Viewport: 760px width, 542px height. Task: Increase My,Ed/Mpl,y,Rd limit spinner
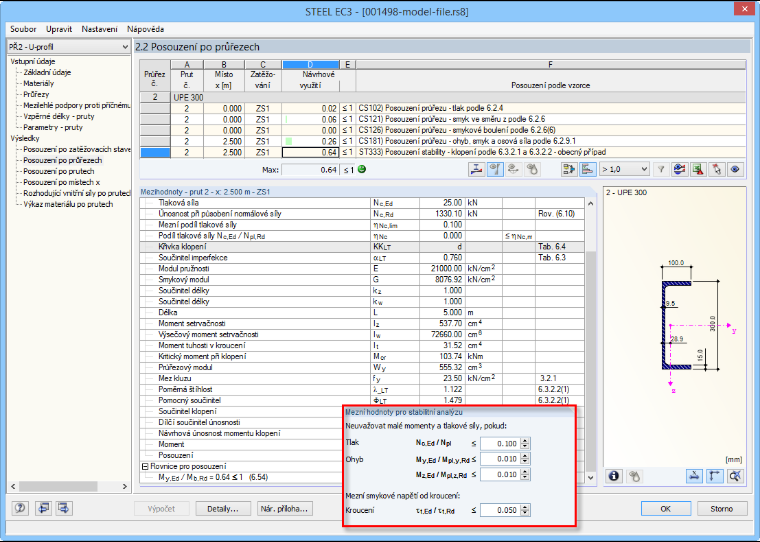(x=525, y=456)
